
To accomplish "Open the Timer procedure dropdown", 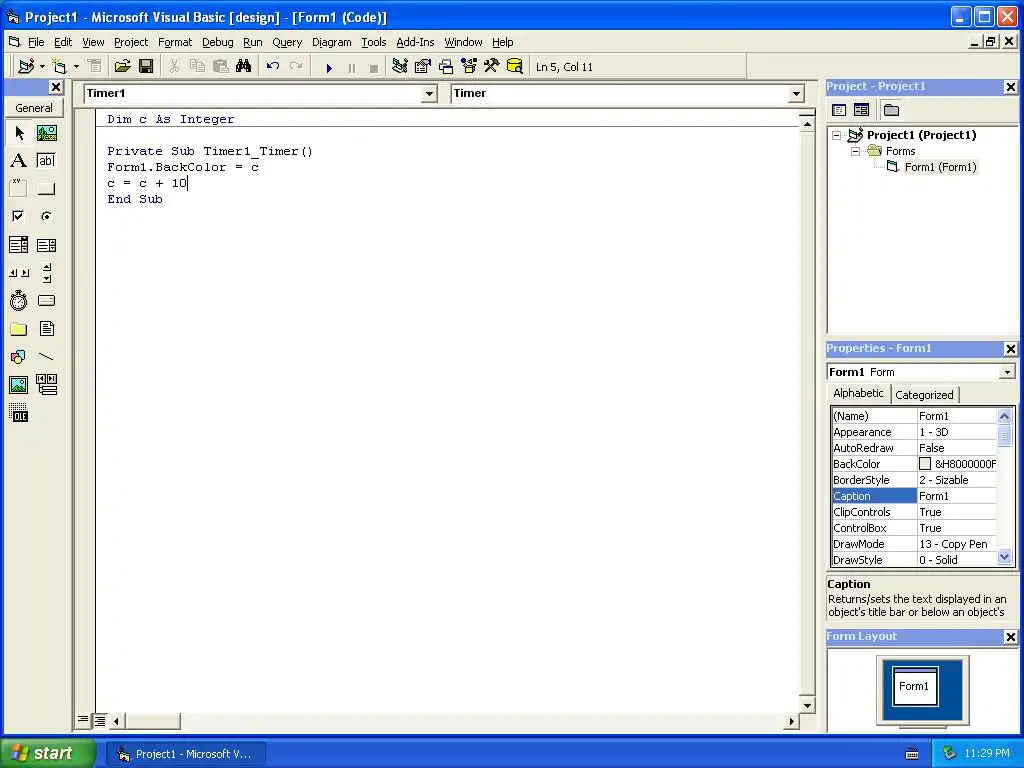I will (795, 94).
